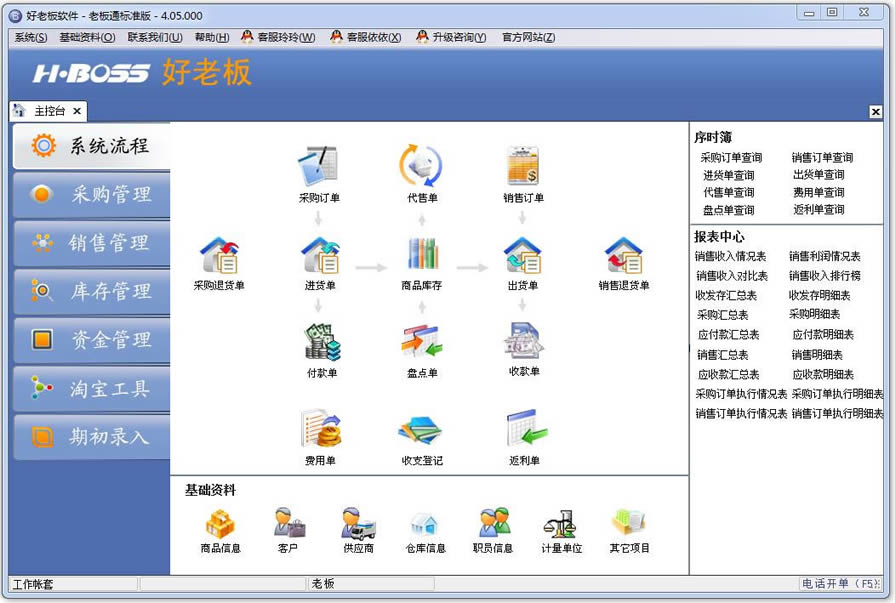Open the 仓库信息 warehouse icon

click(x=425, y=525)
